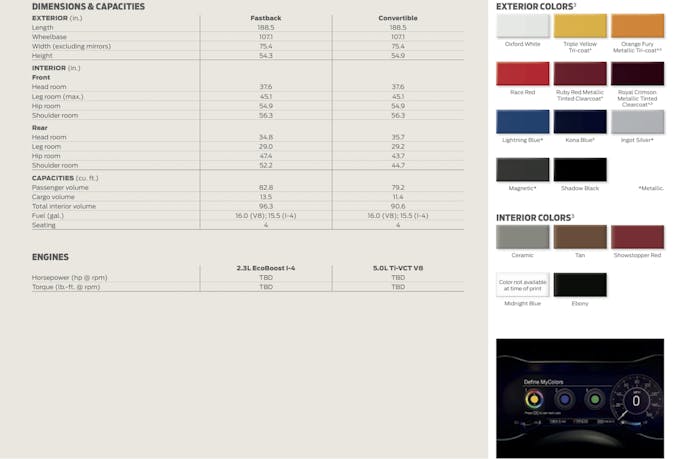Select the Orange Fury Metallic swatch
This screenshot has width=688, height=459.
637,26
